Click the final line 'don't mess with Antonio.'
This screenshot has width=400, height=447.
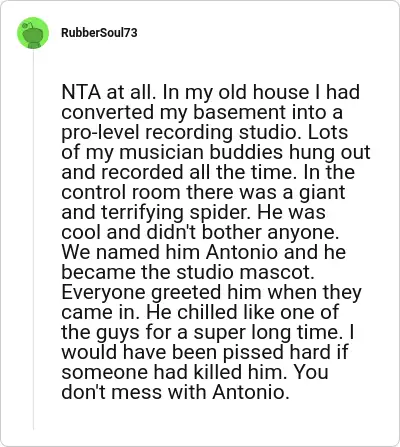[x=175, y=392]
